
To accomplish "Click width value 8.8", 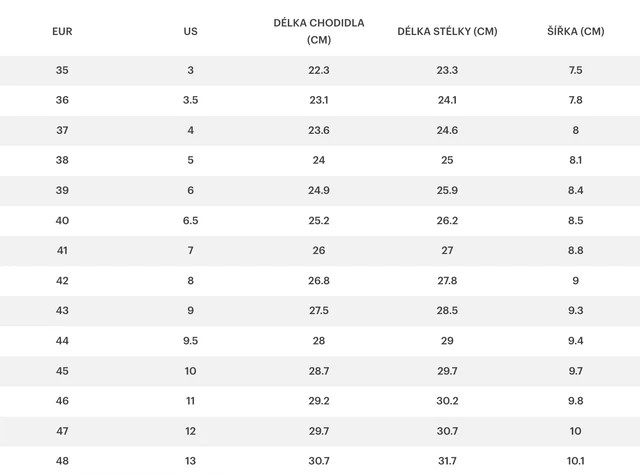I will (576, 251).
